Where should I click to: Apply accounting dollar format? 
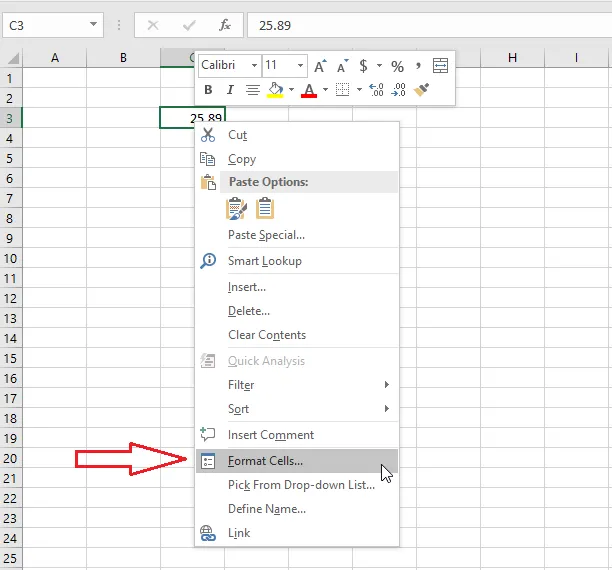pos(363,66)
